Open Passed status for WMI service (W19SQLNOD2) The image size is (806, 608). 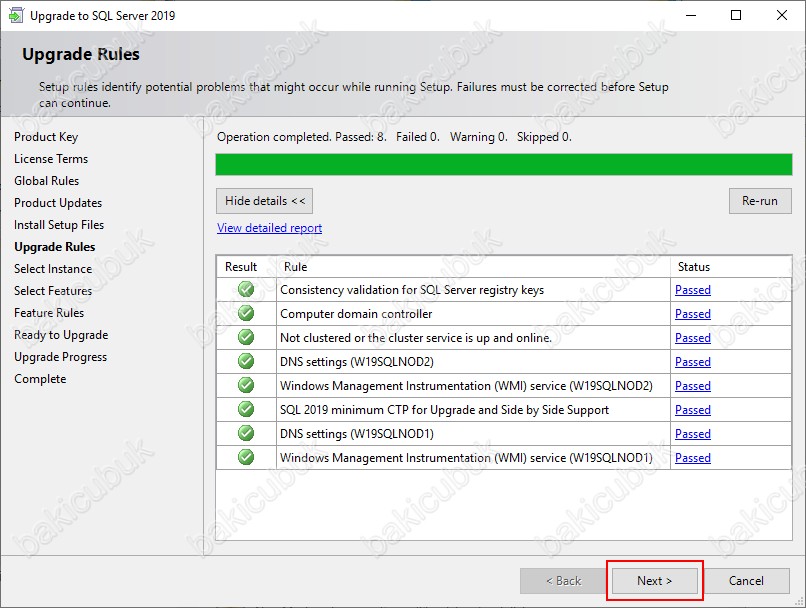coord(693,385)
